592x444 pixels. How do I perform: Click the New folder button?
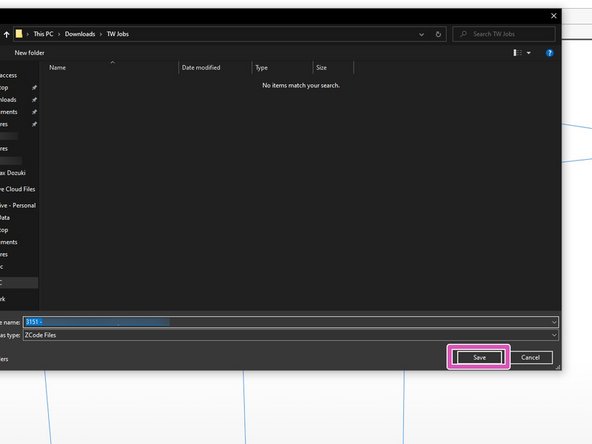(29, 53)
